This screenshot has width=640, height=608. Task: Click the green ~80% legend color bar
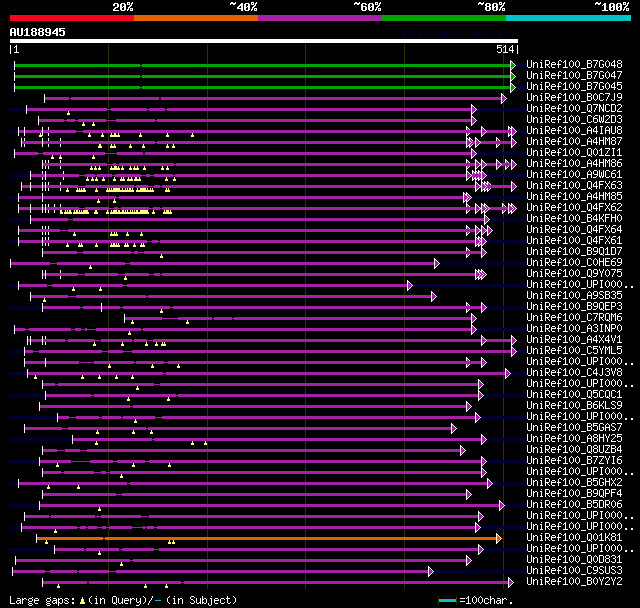(x=444, y=18)
